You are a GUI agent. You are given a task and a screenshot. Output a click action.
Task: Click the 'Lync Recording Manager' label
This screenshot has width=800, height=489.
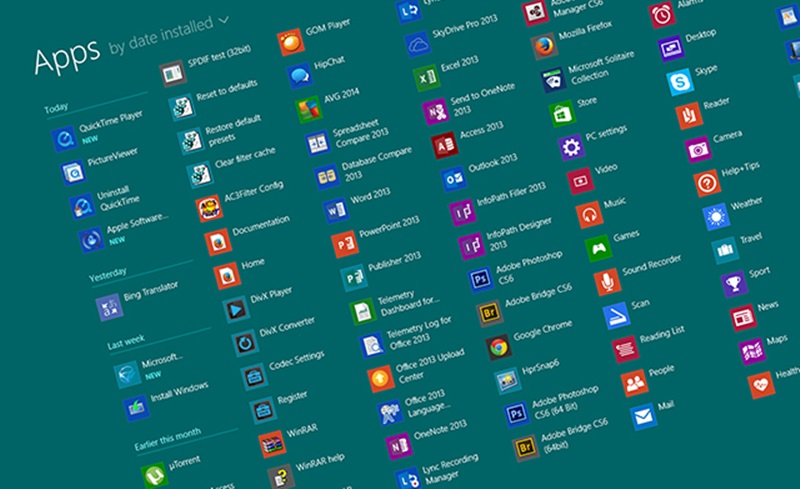(x=449, y=468)
